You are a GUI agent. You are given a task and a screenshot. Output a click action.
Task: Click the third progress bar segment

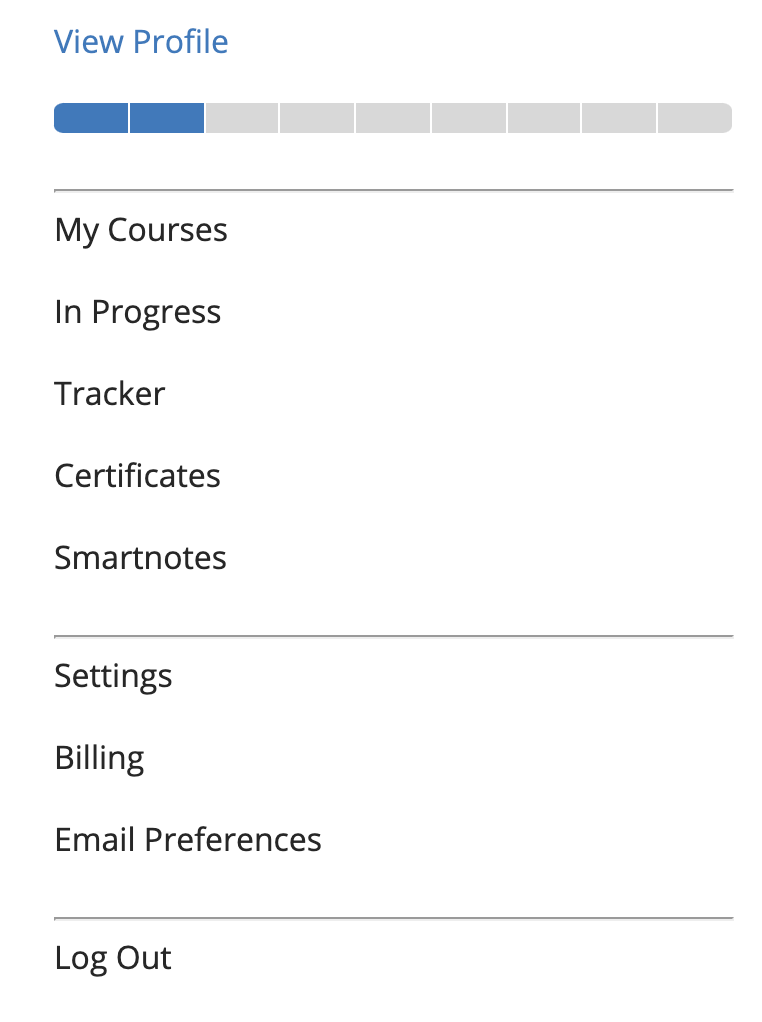(x=242, y=118)
